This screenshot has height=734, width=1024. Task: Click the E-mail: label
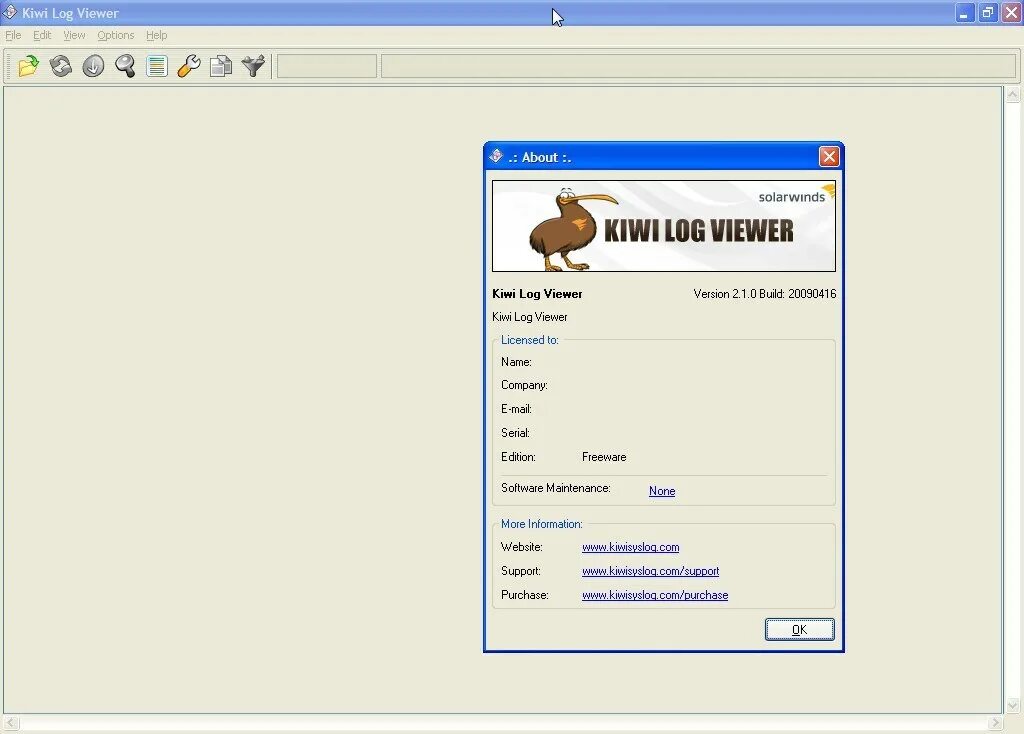(517, 409)
